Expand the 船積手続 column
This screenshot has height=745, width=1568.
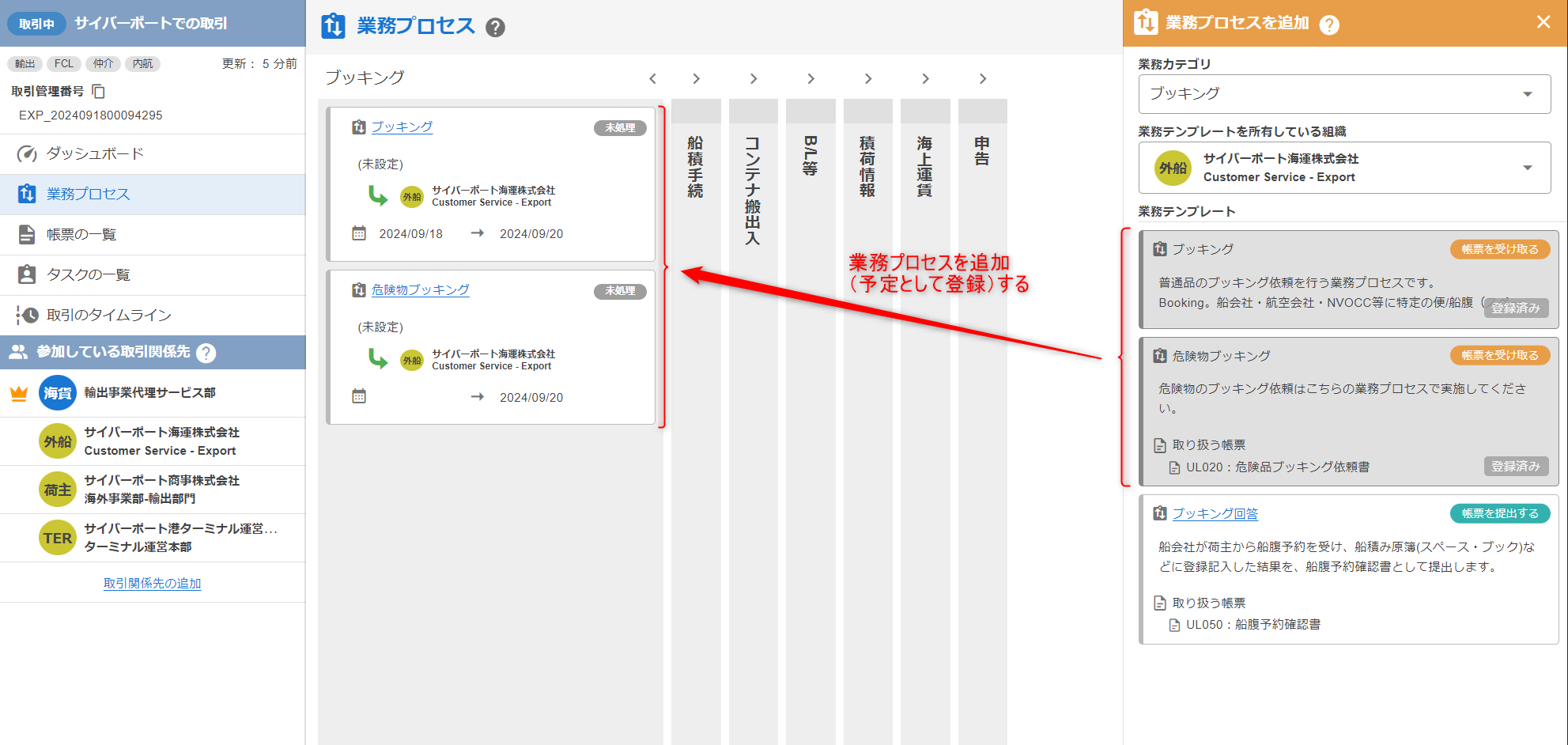click(696, 79)
